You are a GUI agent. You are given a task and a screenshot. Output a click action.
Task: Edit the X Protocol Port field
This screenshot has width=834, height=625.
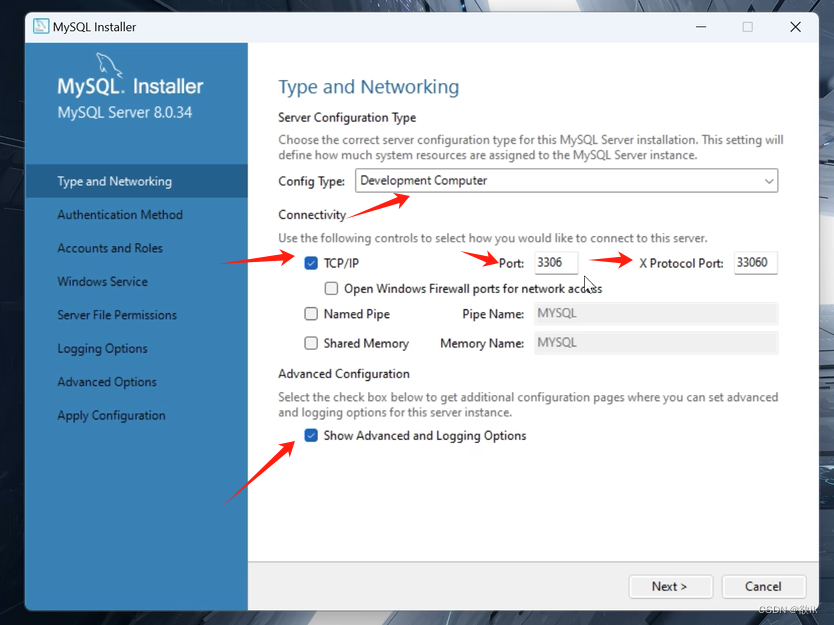[x=755, y=263]
